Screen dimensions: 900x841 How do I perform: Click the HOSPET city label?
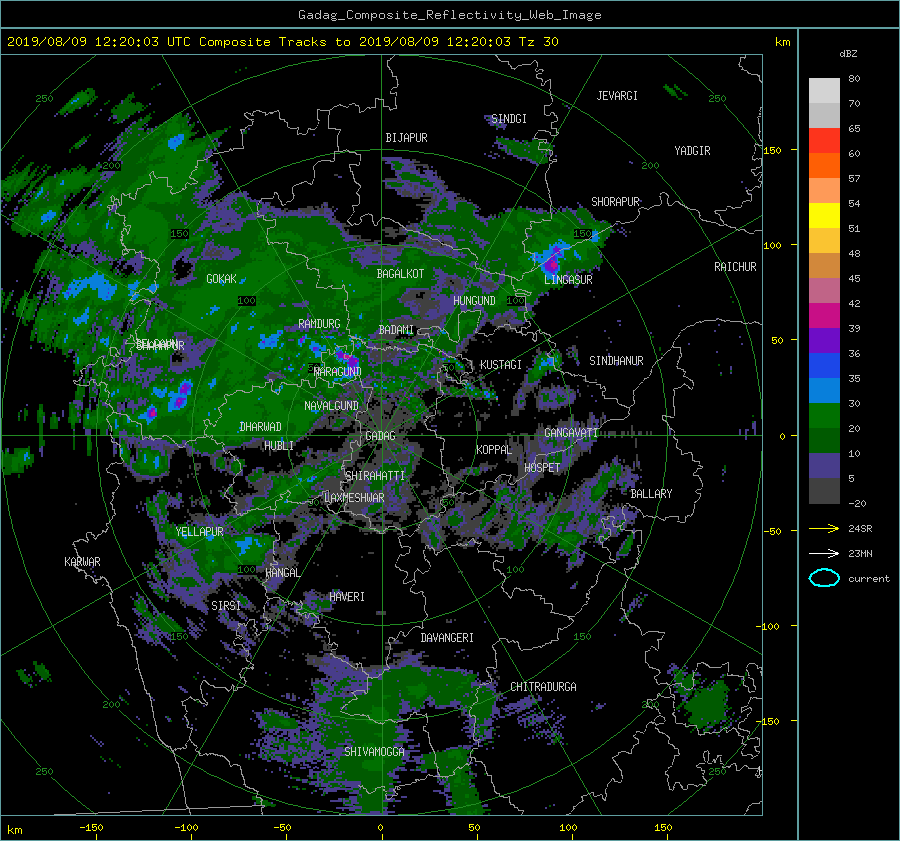542,468
